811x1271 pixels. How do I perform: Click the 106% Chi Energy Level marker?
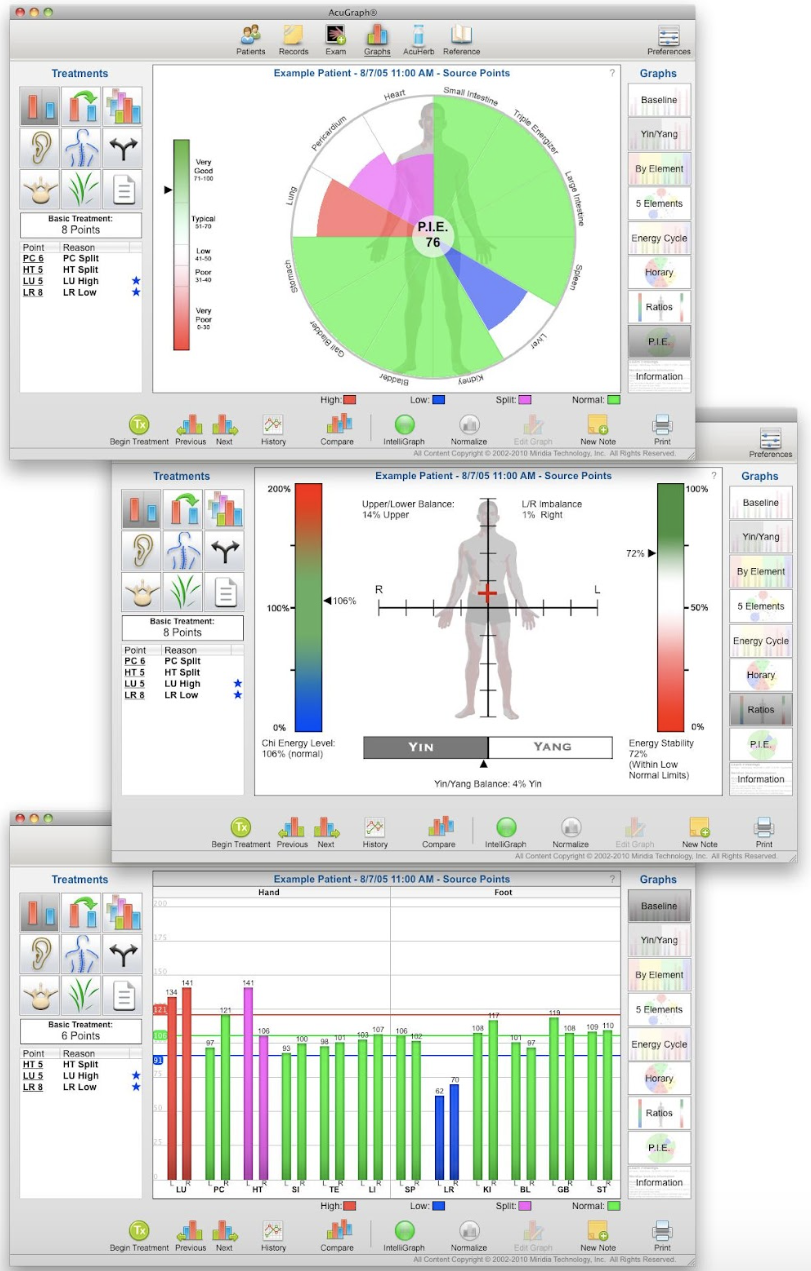tap(326, 601)
